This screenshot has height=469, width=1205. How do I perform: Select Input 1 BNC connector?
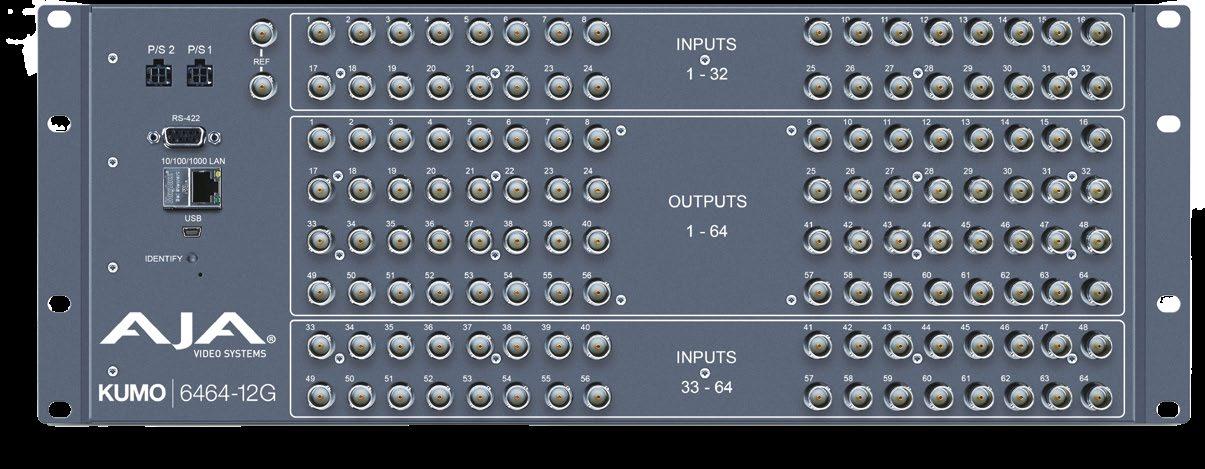320,33
